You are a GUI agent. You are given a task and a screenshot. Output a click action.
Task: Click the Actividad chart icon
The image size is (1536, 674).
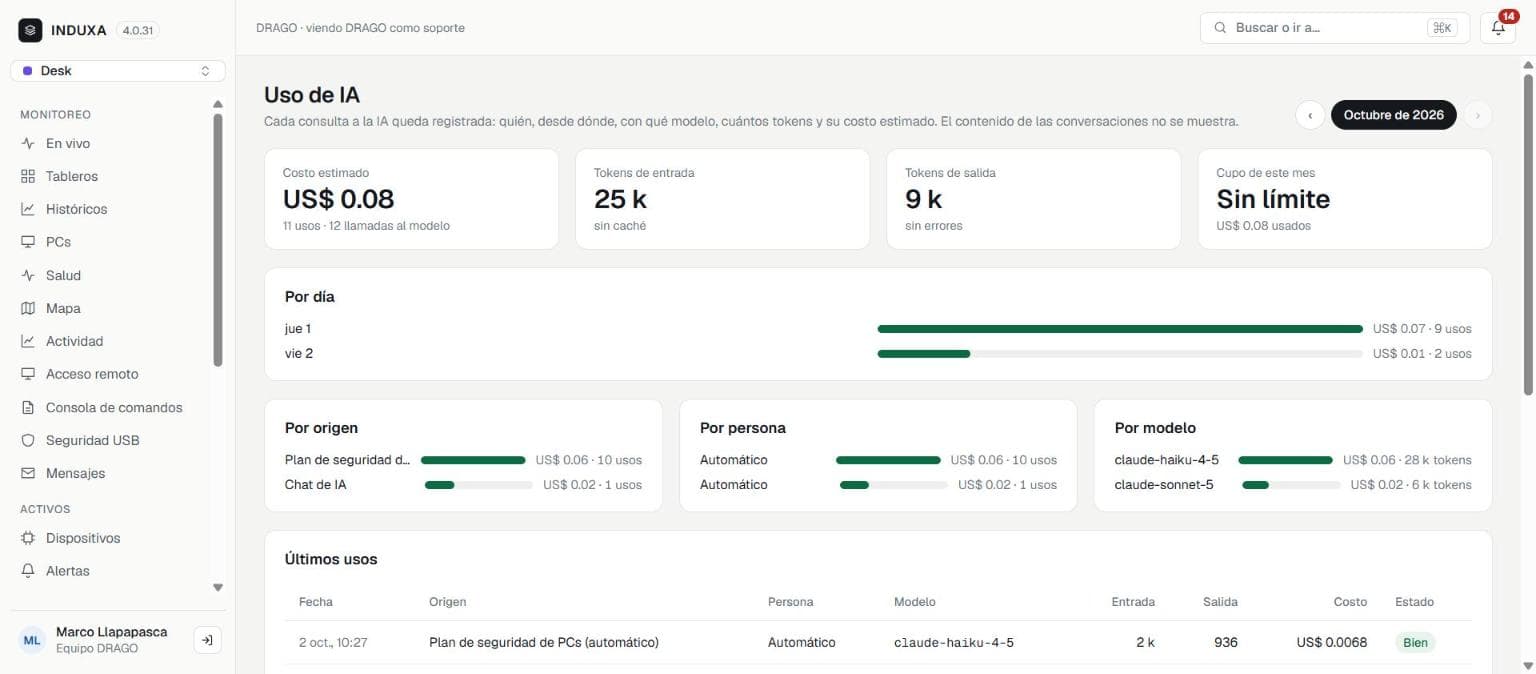click(x=28, y=342)
